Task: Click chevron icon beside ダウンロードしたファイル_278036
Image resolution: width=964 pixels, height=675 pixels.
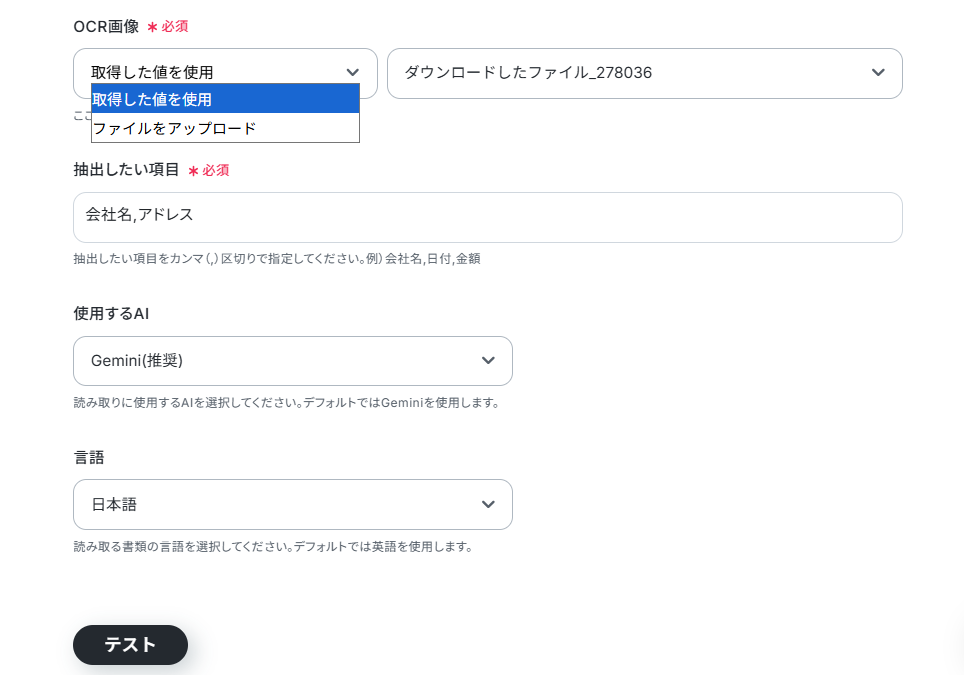Action: pos(878,73)
